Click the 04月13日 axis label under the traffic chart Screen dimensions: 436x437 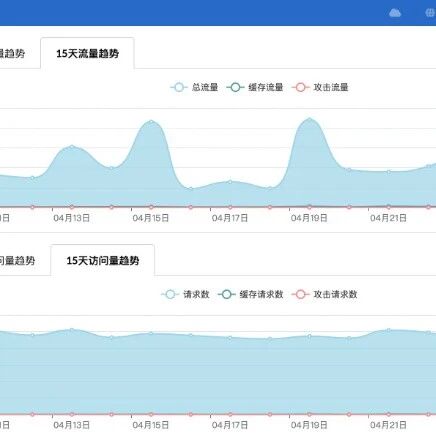point(72,218)
